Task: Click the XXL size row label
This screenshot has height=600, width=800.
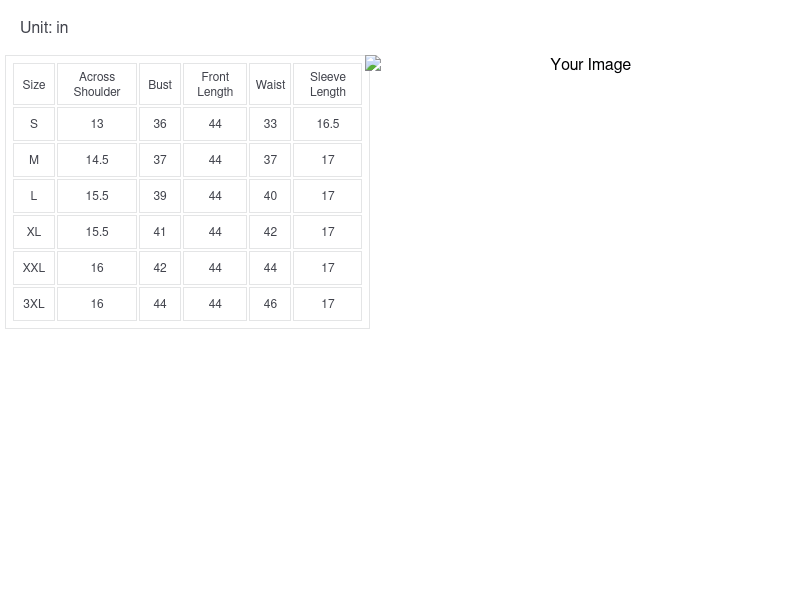Action: coord(34,268)
